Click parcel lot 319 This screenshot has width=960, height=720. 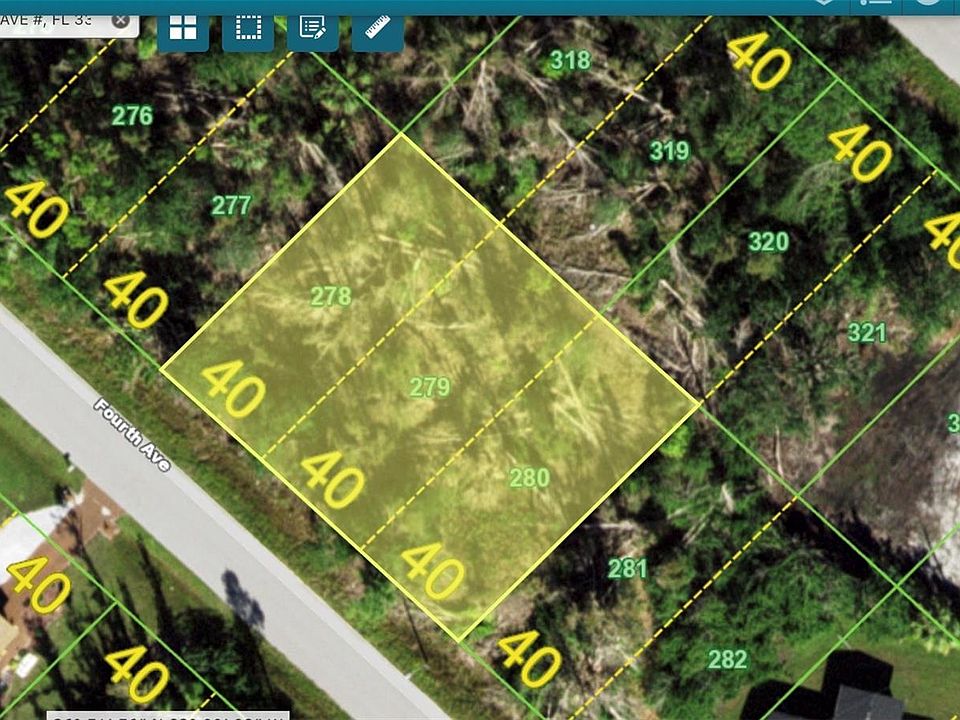669,151
